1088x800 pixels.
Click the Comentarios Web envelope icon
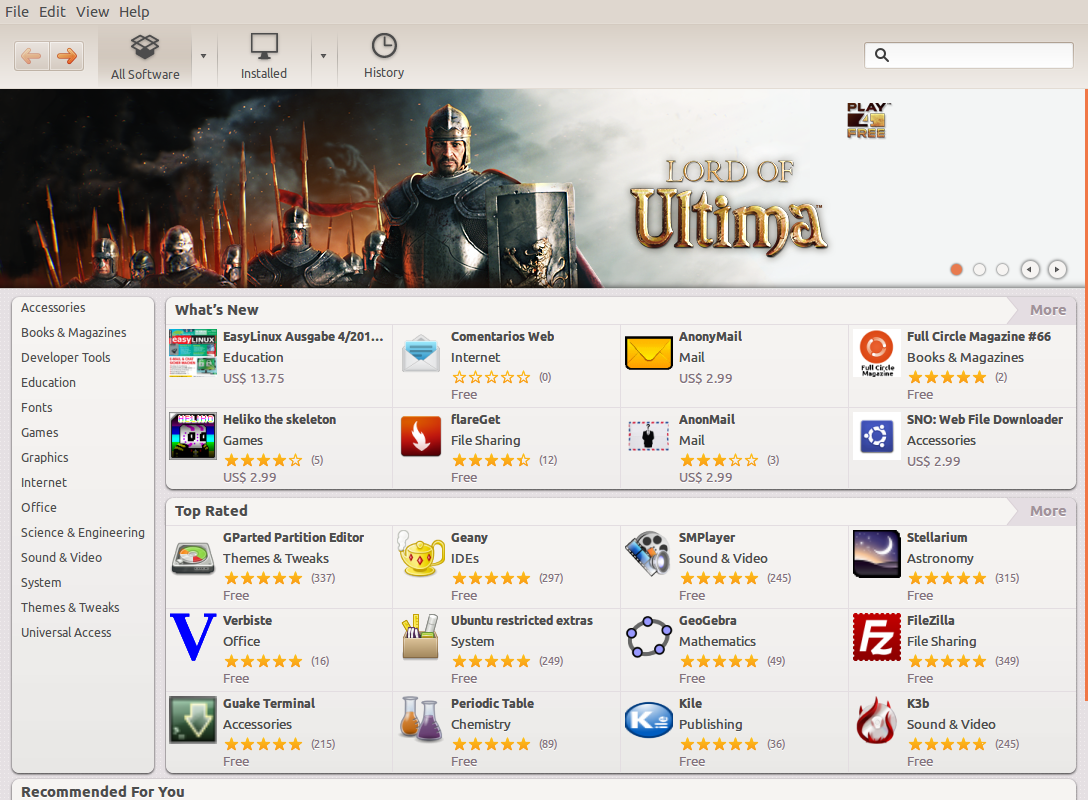coord(421,353)
